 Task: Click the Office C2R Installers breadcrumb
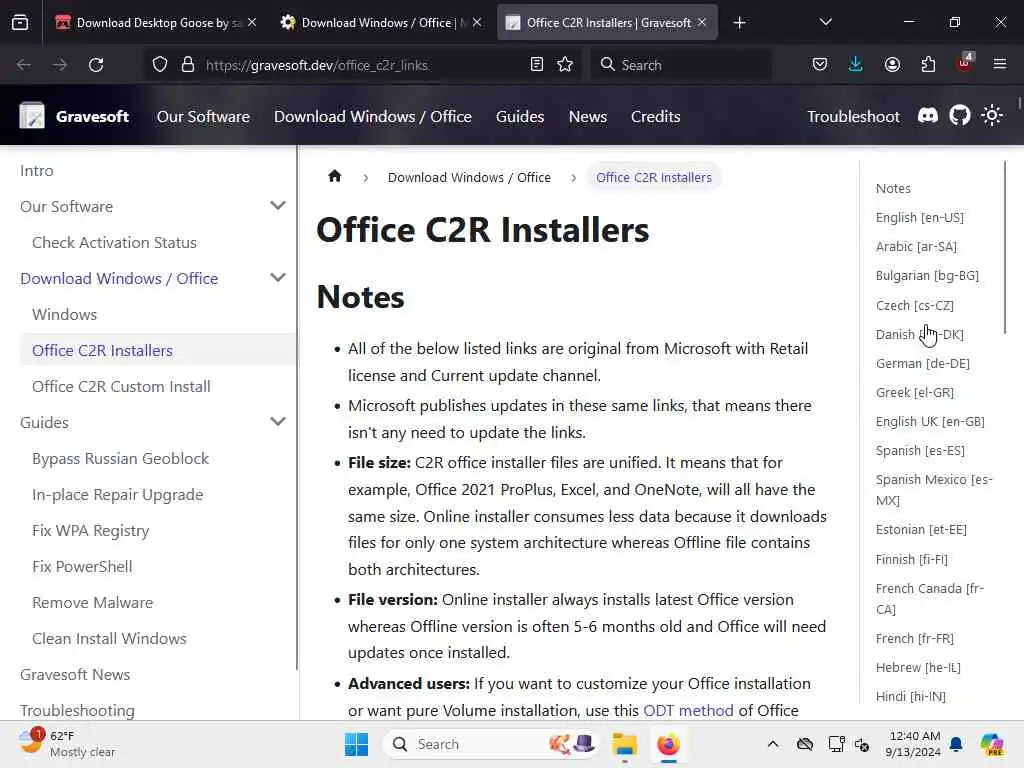pyautogui.click(x=654, y=177)
